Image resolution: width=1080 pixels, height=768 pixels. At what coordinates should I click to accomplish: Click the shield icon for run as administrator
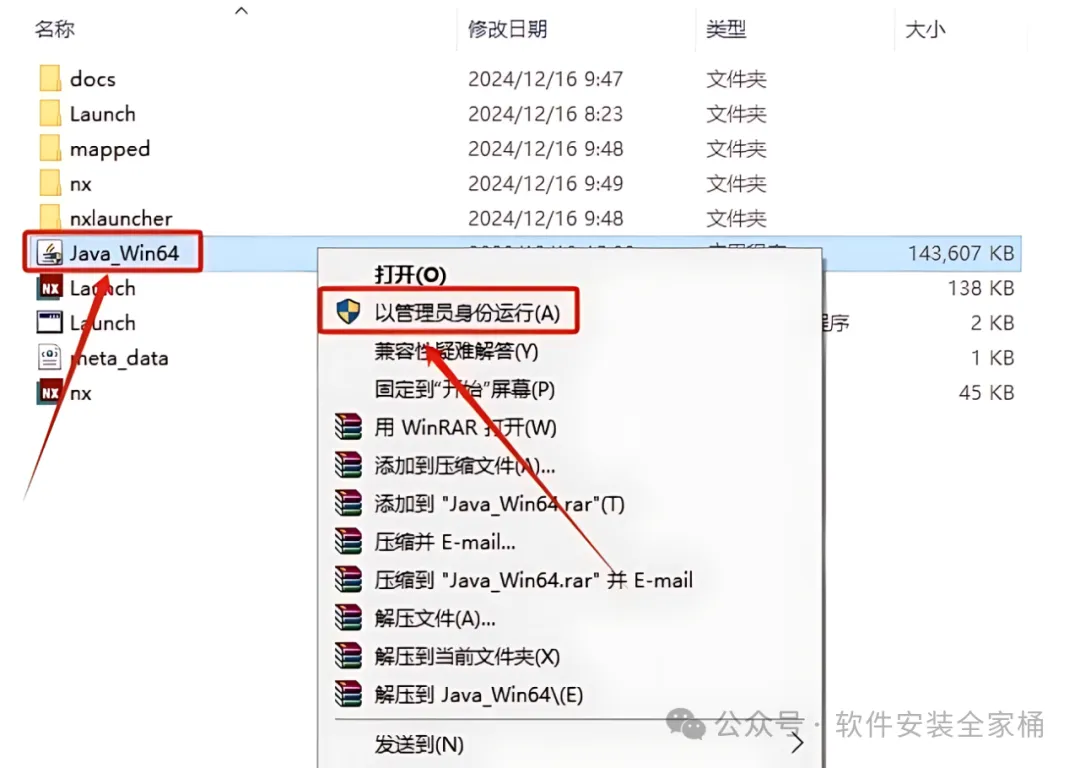coord(348,312)
